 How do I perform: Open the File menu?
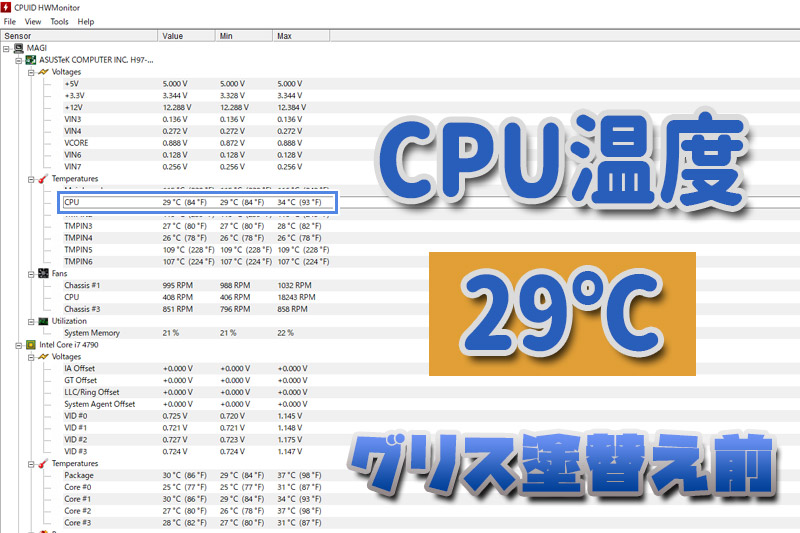pyautogui.click(x=10, y=21)
